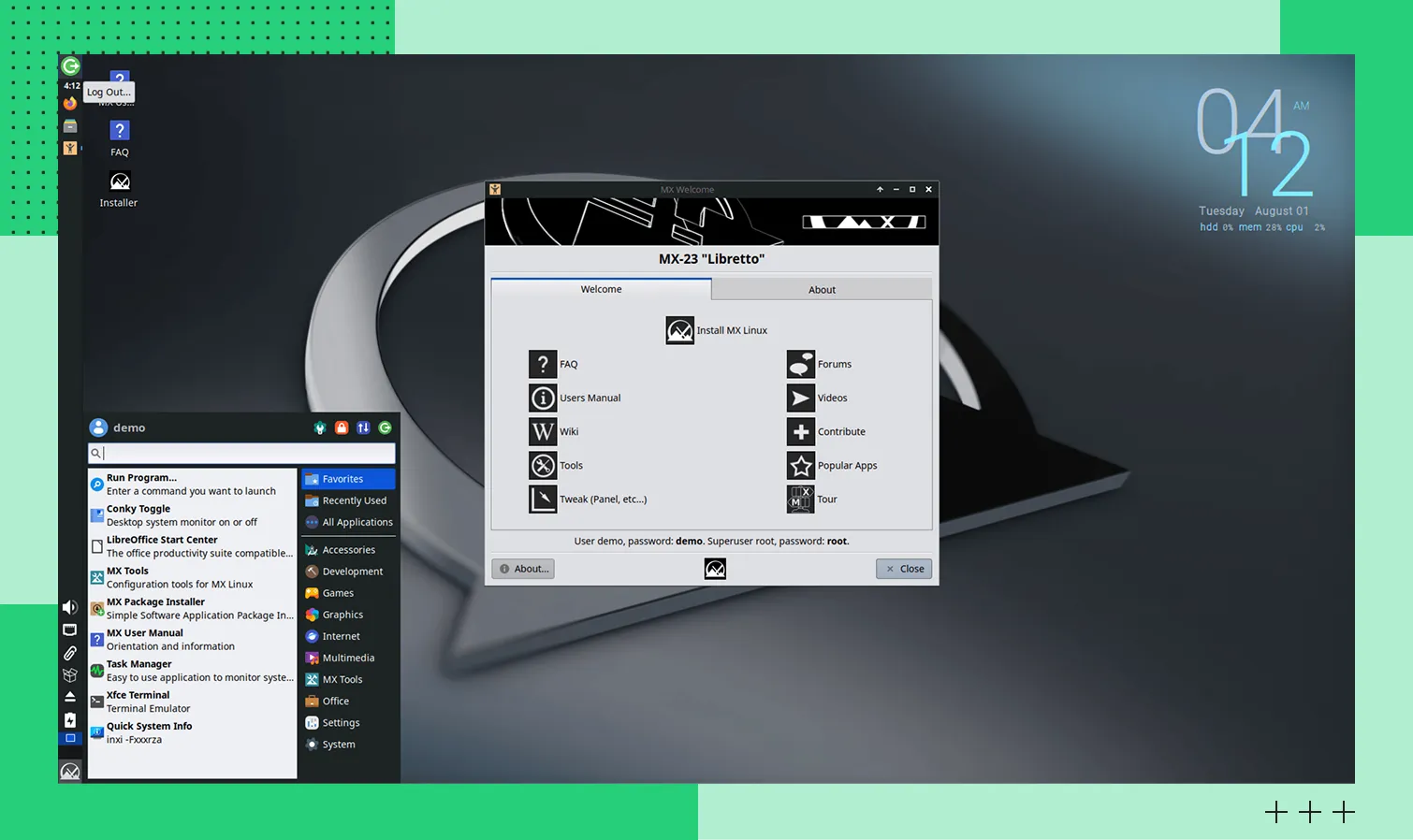Open the battery power manager icon
The image size is (1413, 840).
point(70,720)
